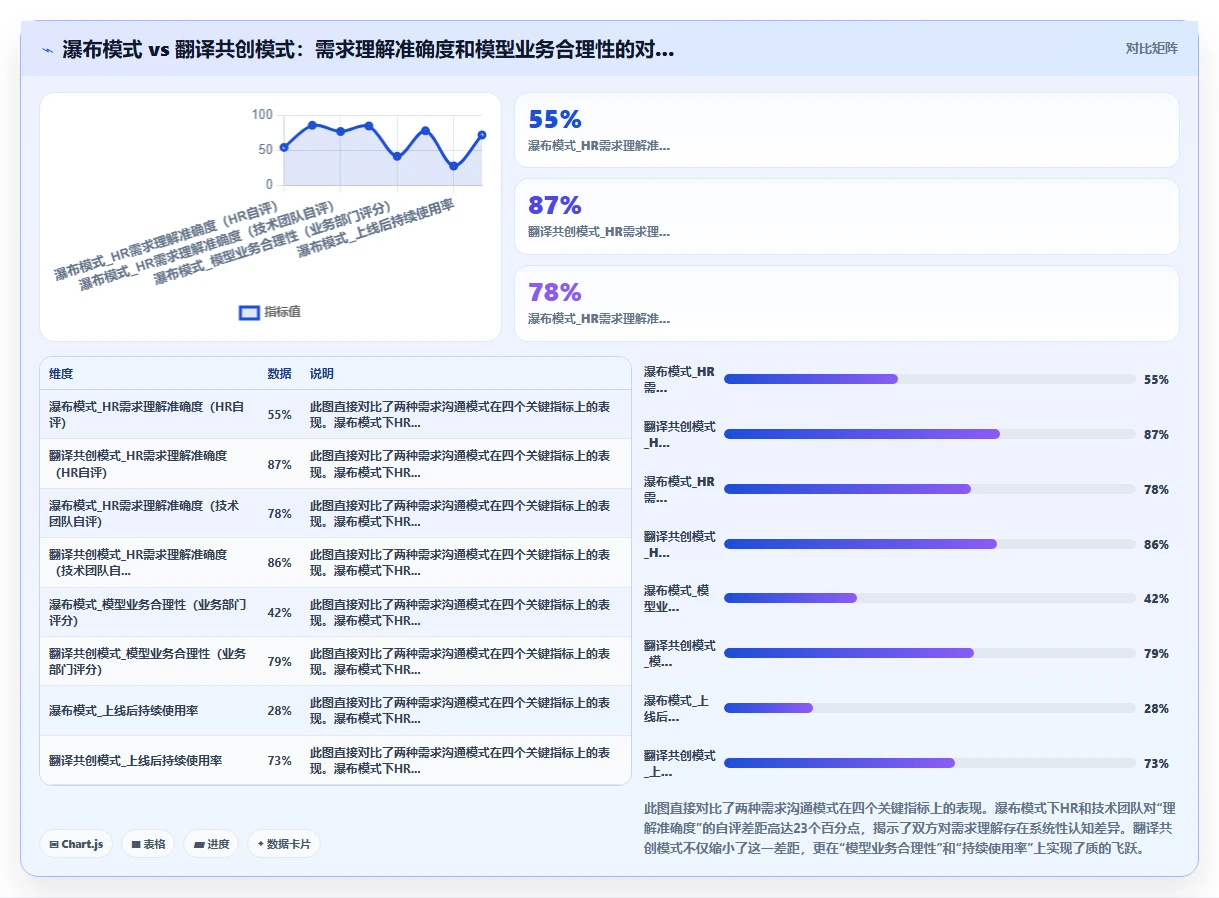Select table row 翻译共创模式_模型业务合理性
Viewport: 1219px width, 898px height.
pyautogui.click(x=336, y=661)
